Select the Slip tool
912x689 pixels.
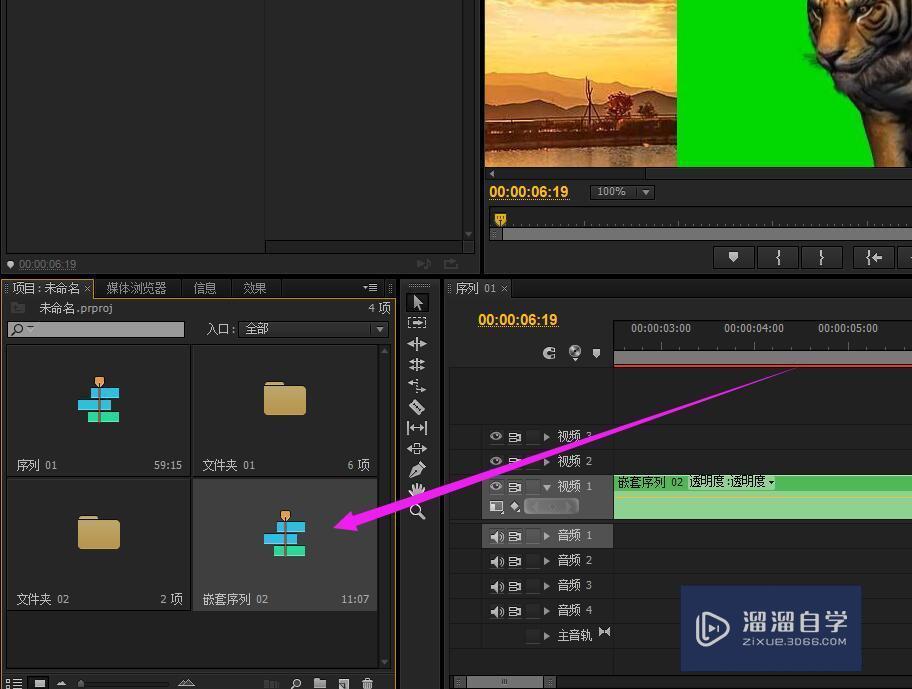point(417,427)
